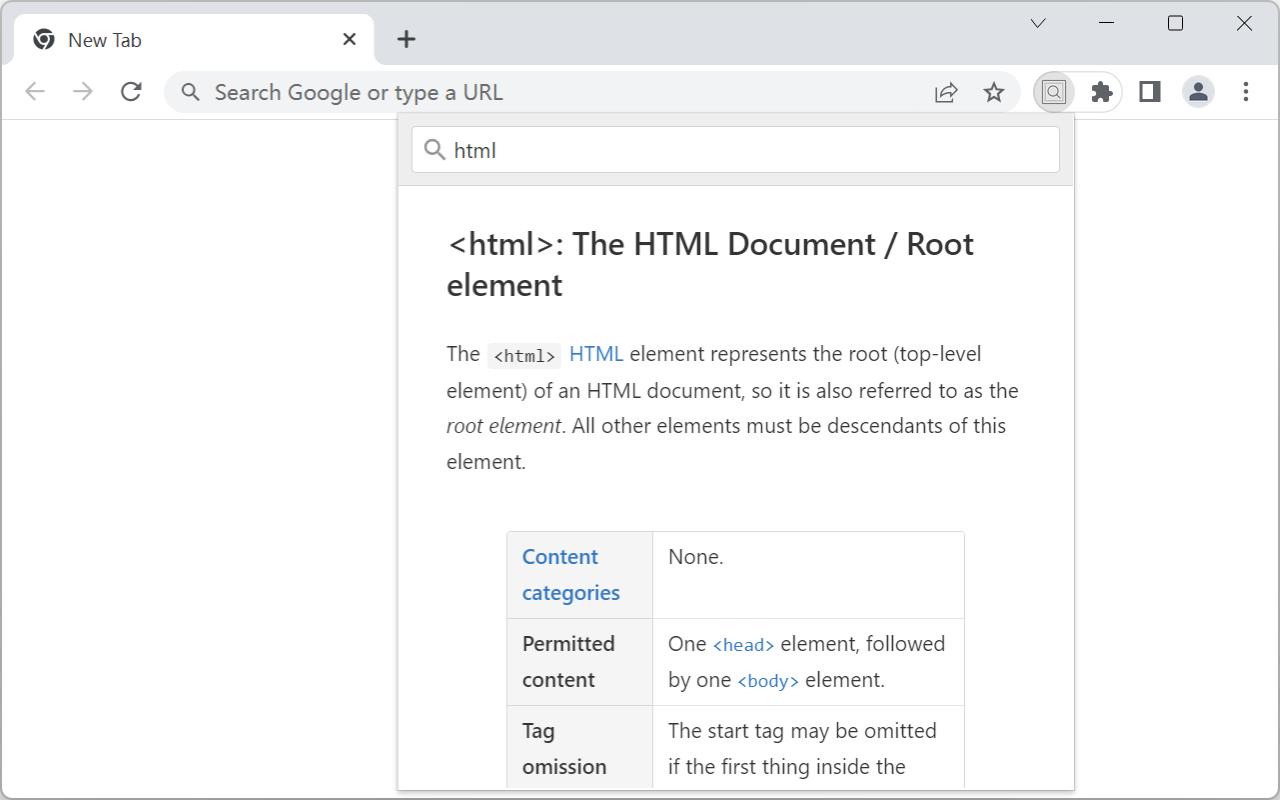Click the Content categories link
The image size is (1280, 800).
coord(569,574)
